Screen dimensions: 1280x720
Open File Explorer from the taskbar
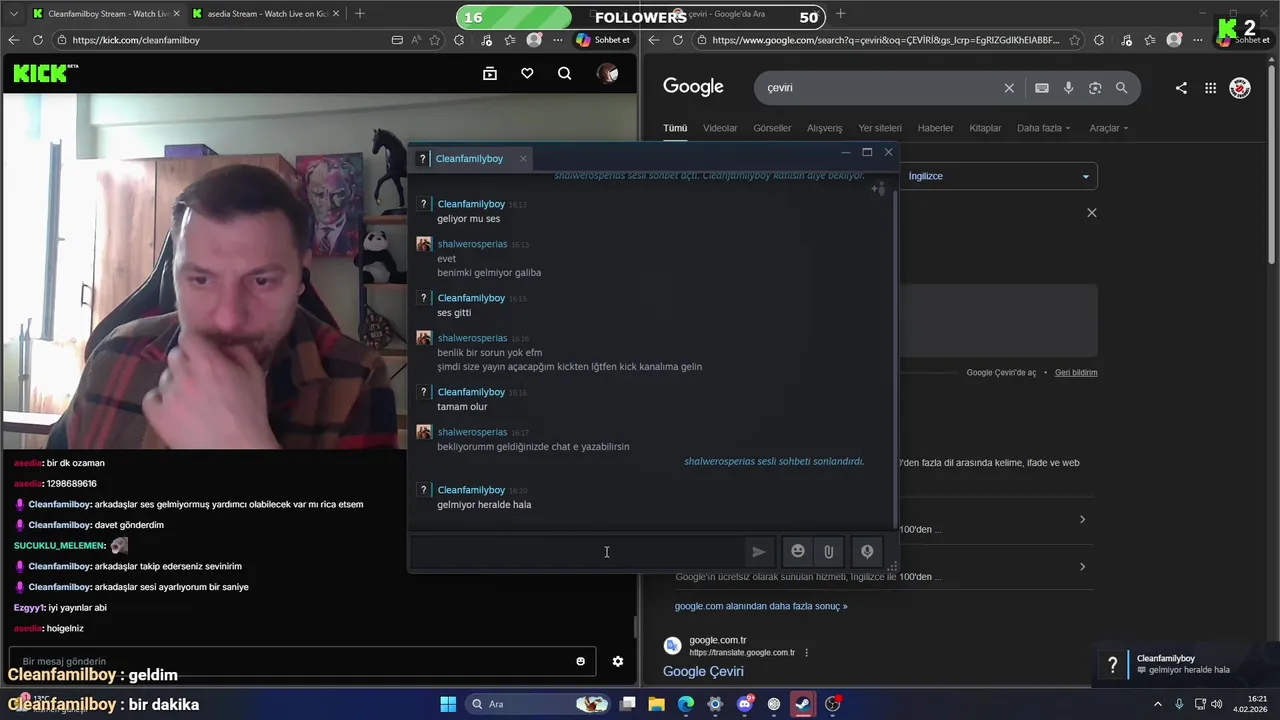pyautogui.click(x=657, y=704)
